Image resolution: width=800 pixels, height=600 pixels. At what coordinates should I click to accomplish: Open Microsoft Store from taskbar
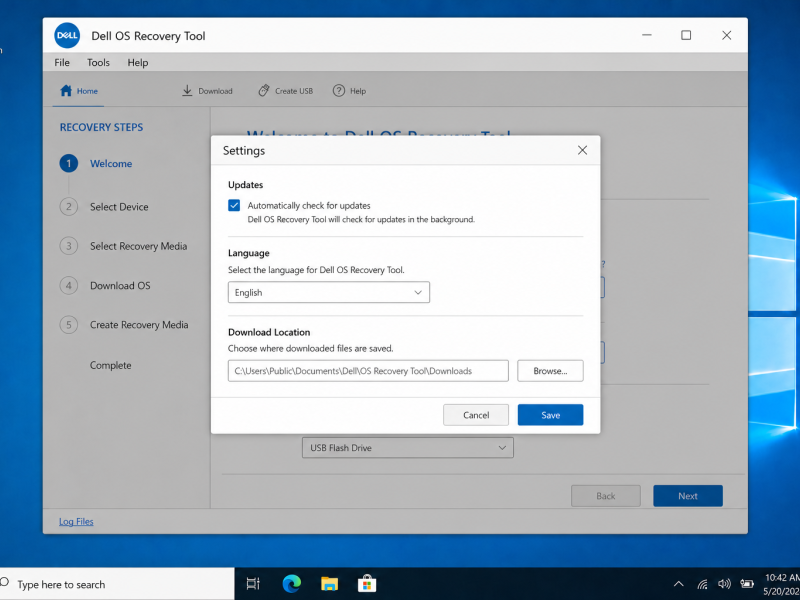coord(367,584)
